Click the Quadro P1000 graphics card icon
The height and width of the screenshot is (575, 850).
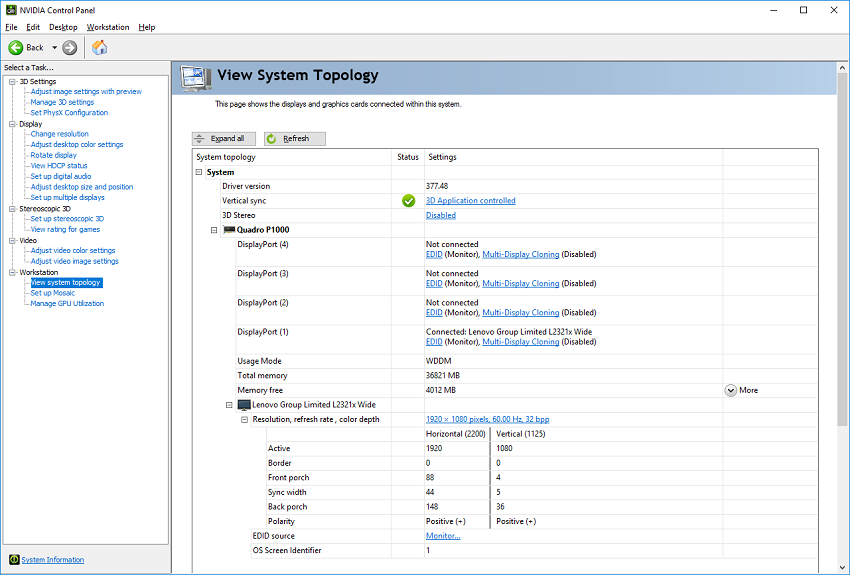click(229, 230)
